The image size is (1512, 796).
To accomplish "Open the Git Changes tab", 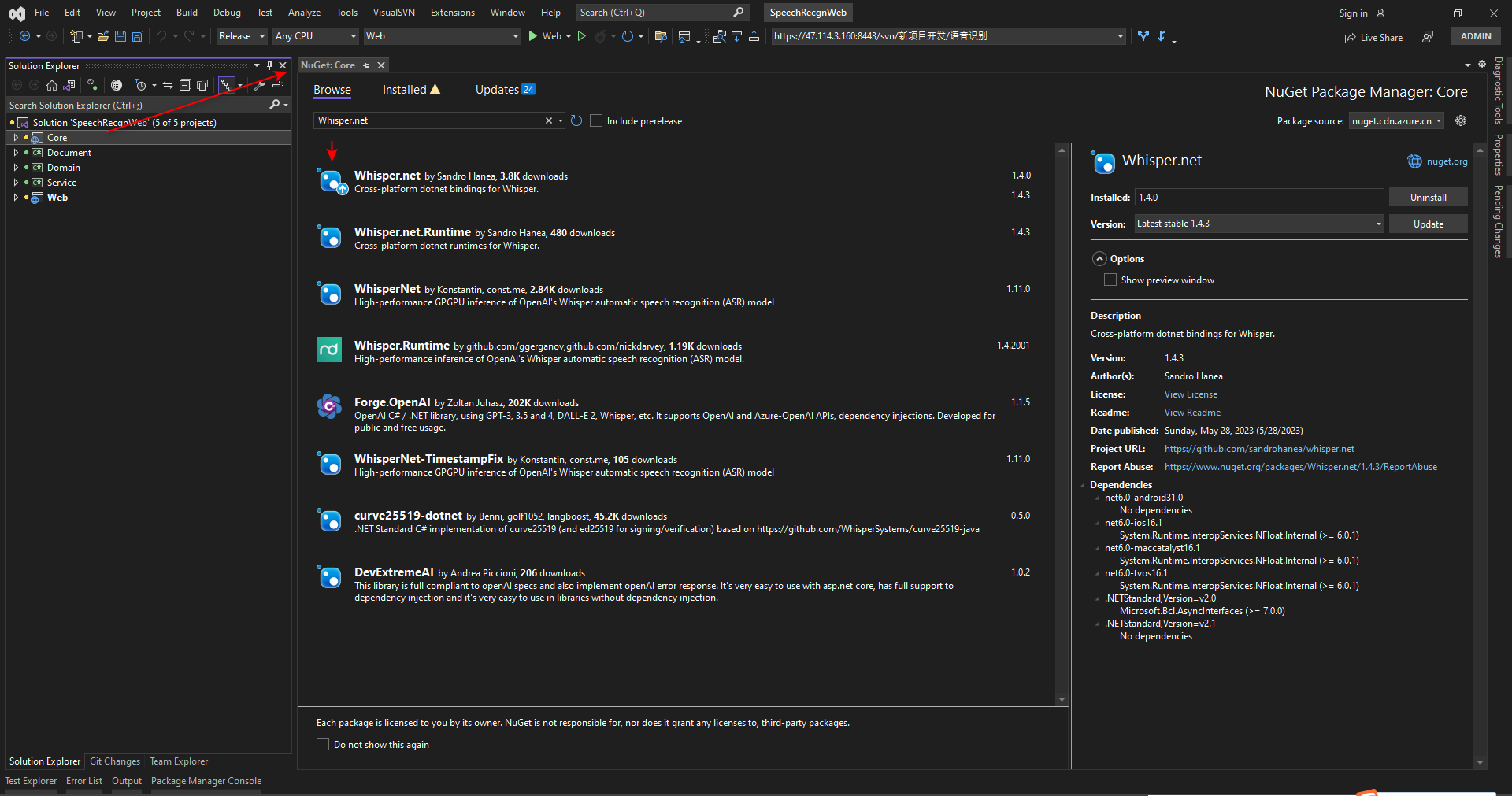I will coord(115,761).
